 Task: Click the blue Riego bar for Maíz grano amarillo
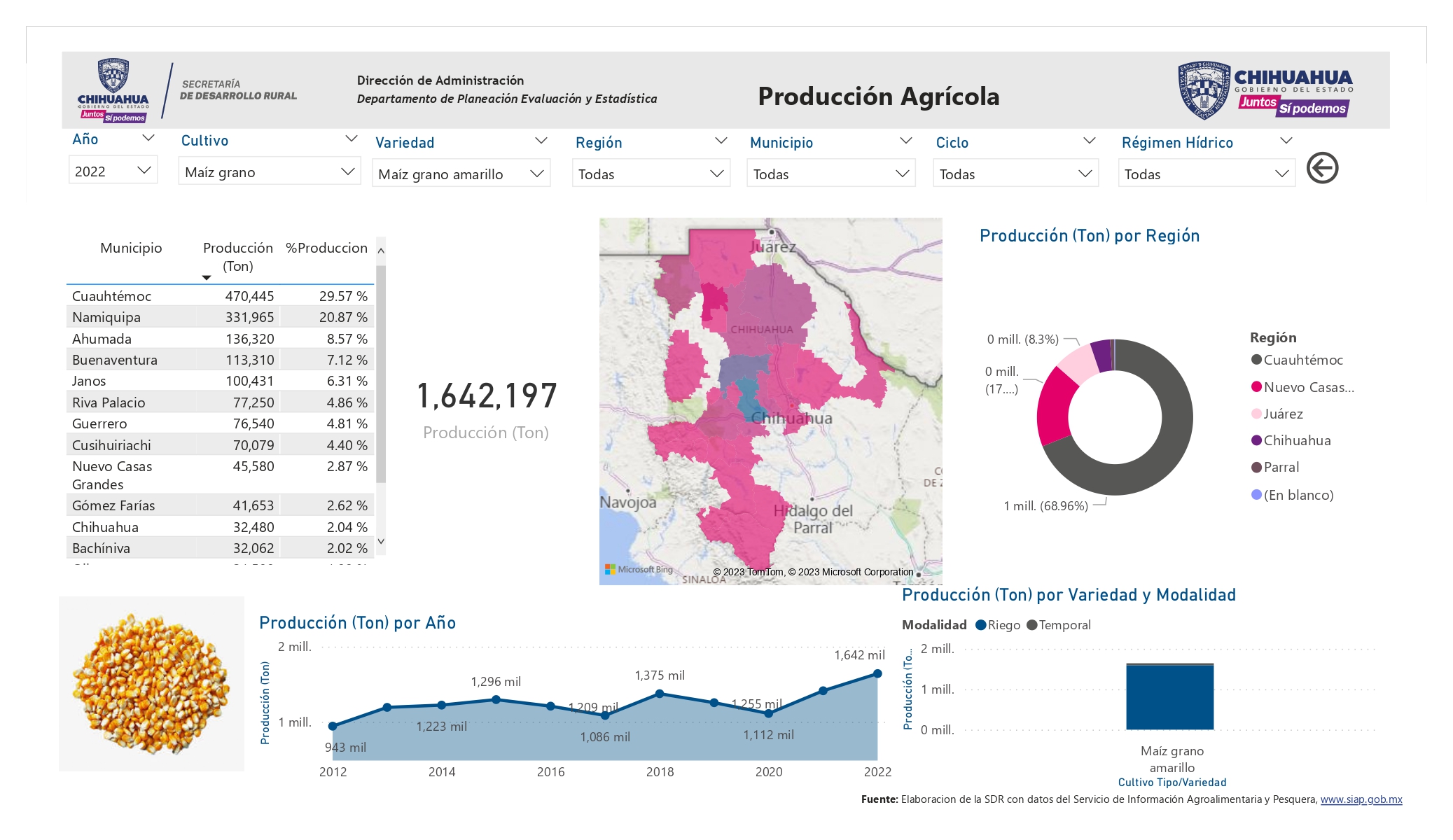click(1169, 697)
